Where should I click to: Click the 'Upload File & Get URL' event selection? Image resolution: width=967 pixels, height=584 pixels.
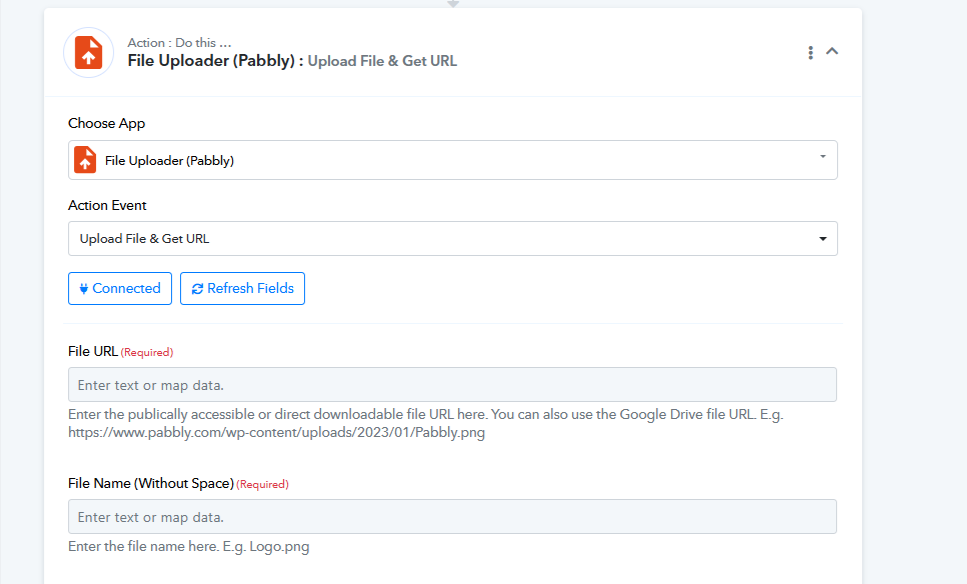click(145, 239)
